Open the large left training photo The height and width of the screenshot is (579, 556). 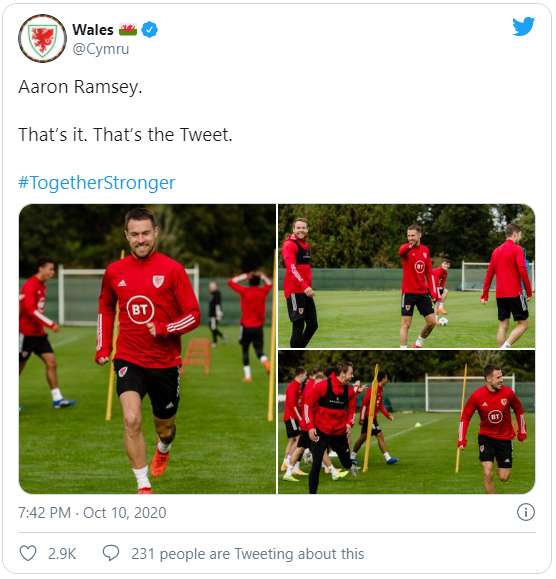tap(147, 349)
